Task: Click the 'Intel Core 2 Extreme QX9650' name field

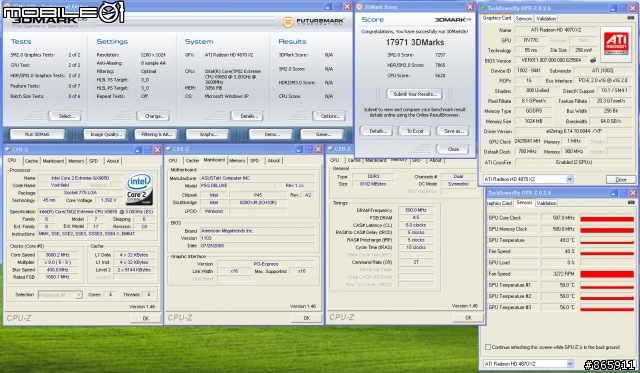Action: [80, 178]
